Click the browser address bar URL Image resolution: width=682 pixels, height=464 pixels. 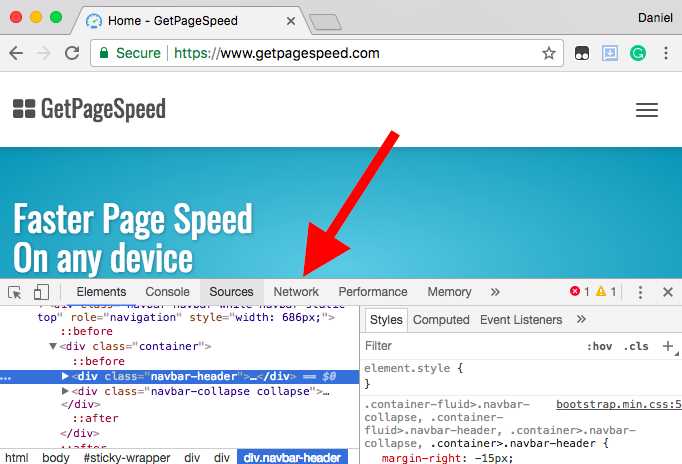(277, 53)
